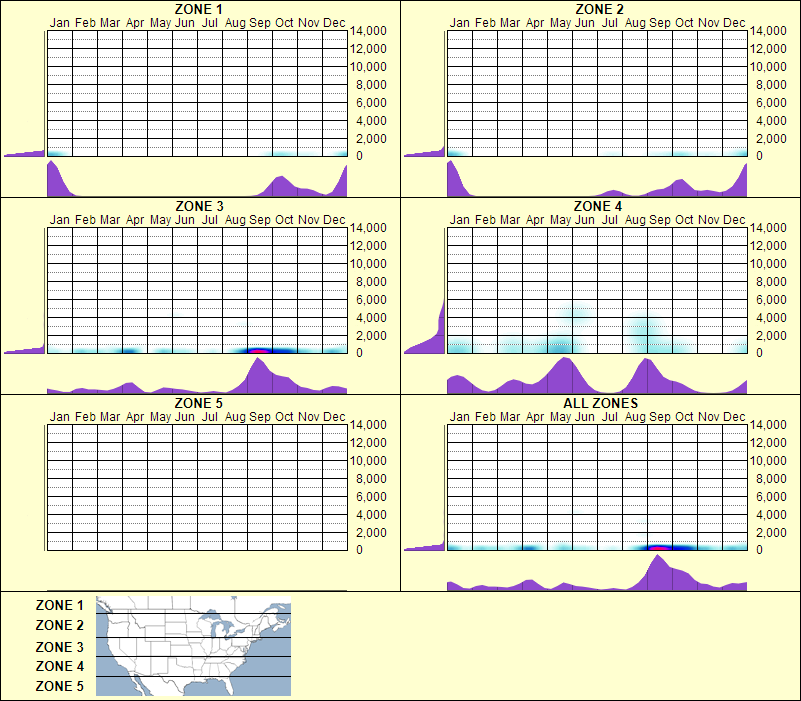Click the 10,000 value on Zone 2 axis
This screenshot has width=801, height=701.
pyautogui.click(x=768, y=66)
